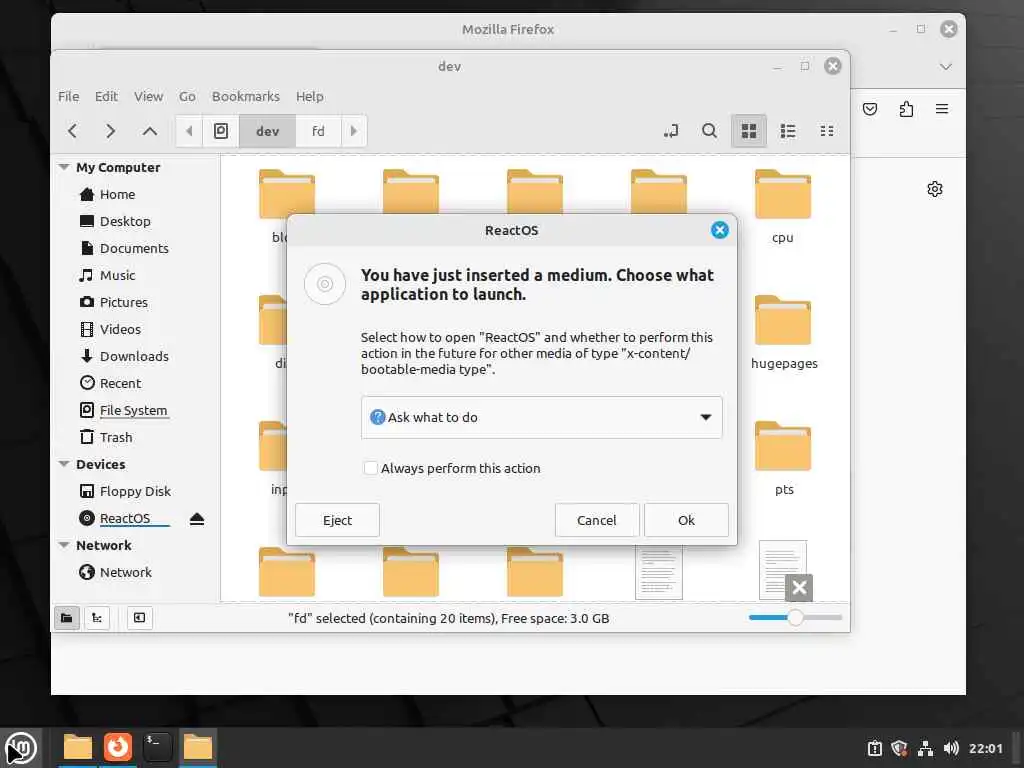Show places sidebar button in status bar

[x=67, y=618]
